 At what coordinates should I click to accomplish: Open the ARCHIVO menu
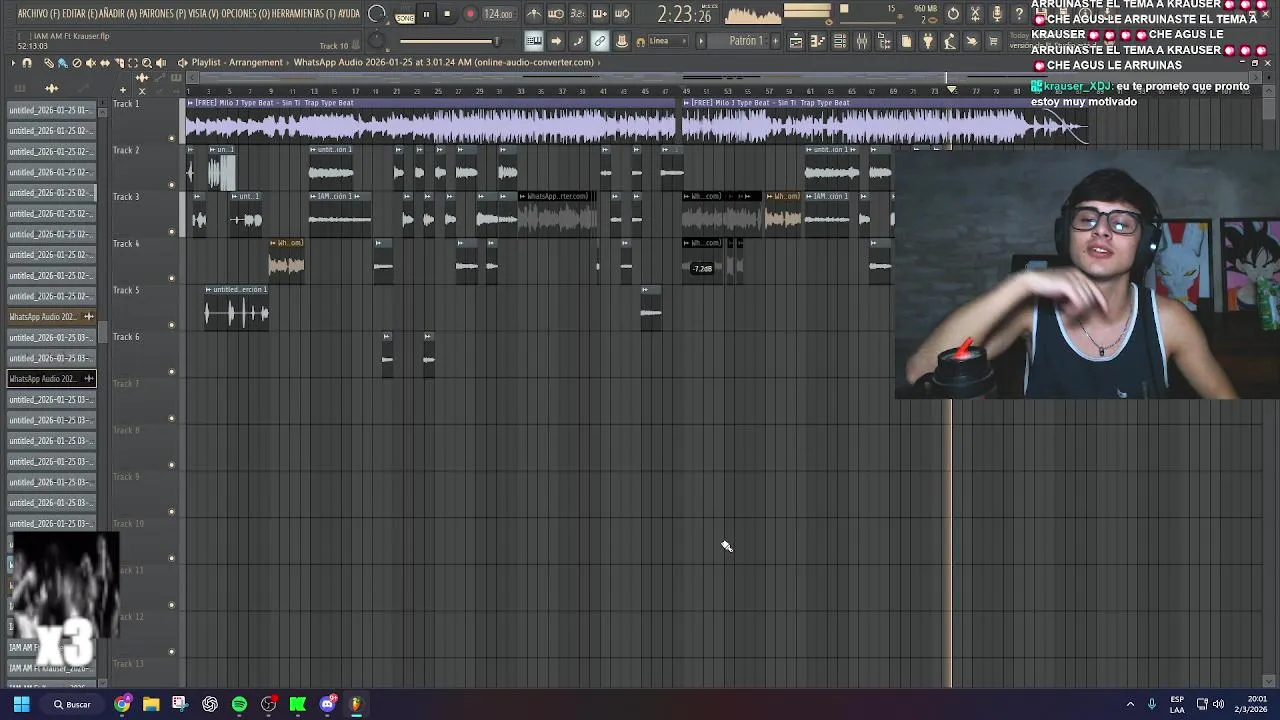(39, 14)
